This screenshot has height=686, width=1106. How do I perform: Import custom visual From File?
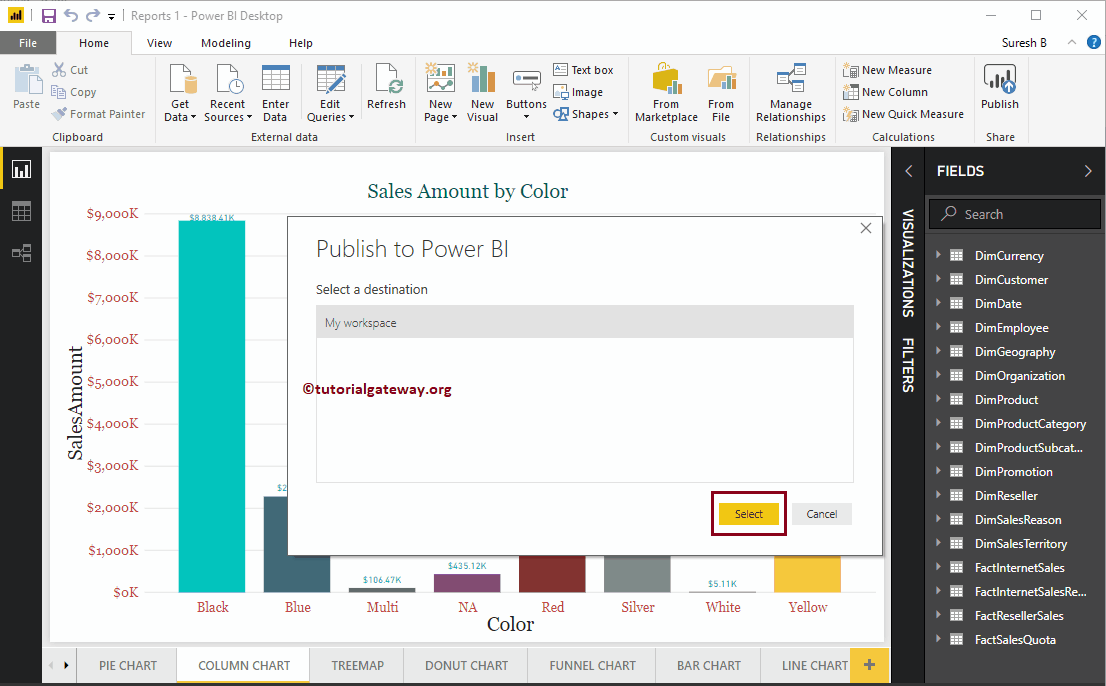click(721, 92)
